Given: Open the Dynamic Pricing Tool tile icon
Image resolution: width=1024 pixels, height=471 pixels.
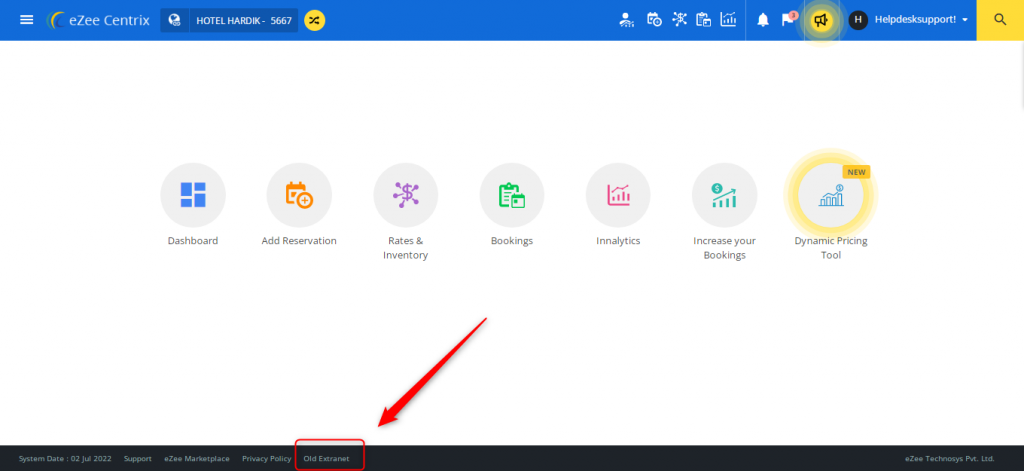Looking at the screenshot, I should point(831,195).
